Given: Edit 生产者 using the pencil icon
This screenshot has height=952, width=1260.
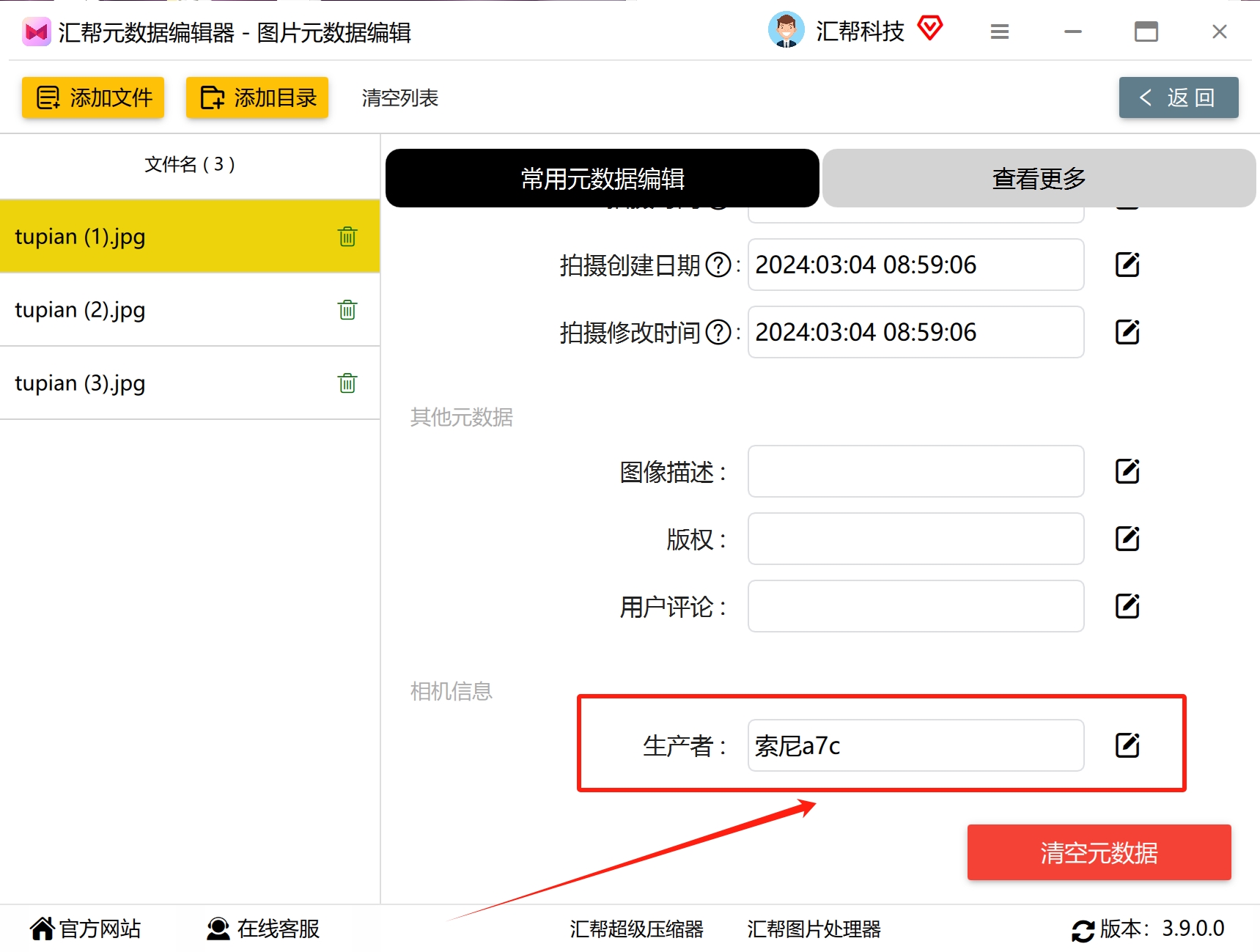Looking at the screenshot, I should (1127, 745).
